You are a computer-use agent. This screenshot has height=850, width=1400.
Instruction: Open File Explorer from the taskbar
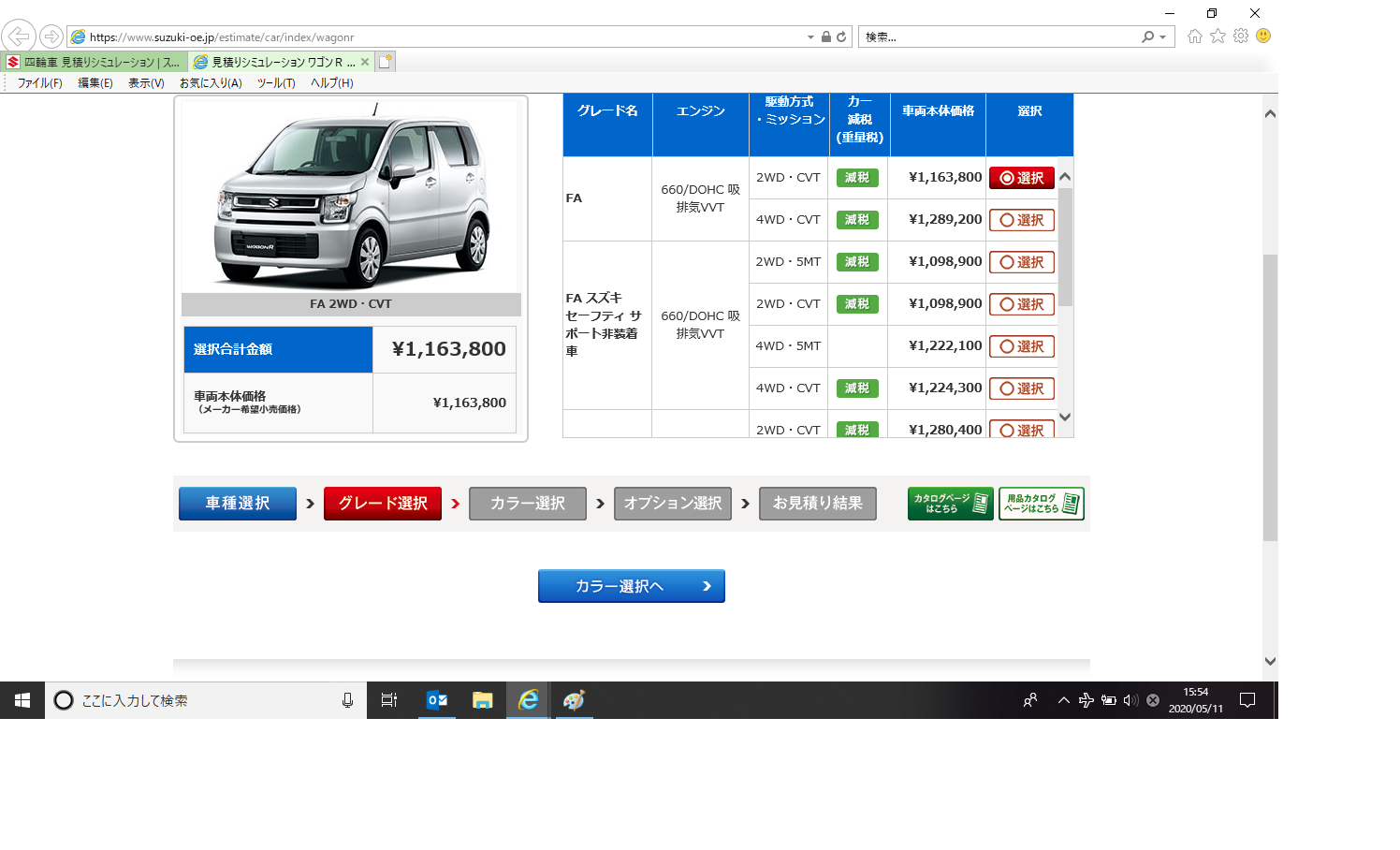[482, 700]
